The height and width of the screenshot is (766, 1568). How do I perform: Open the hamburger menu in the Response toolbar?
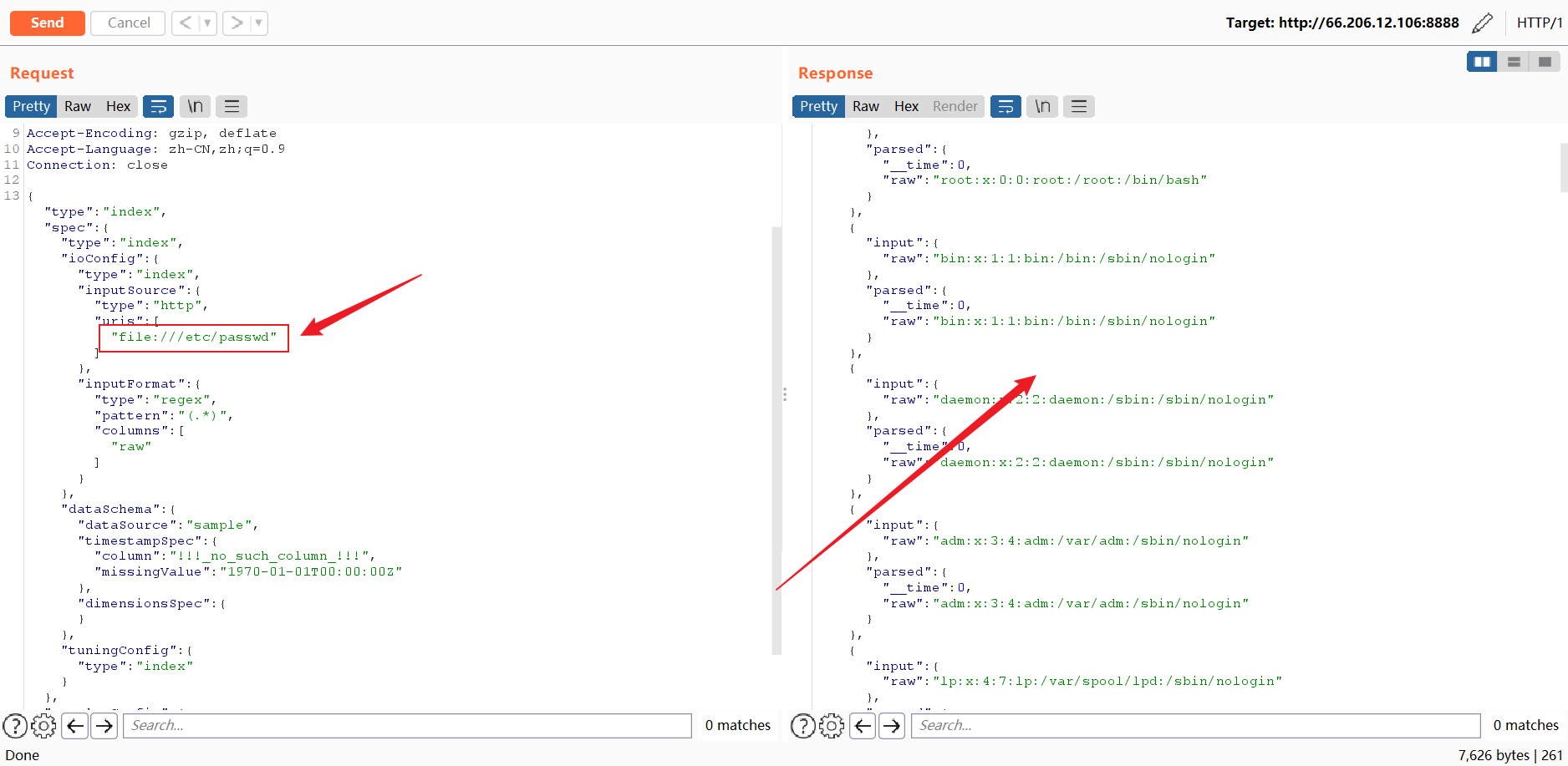1078,106
